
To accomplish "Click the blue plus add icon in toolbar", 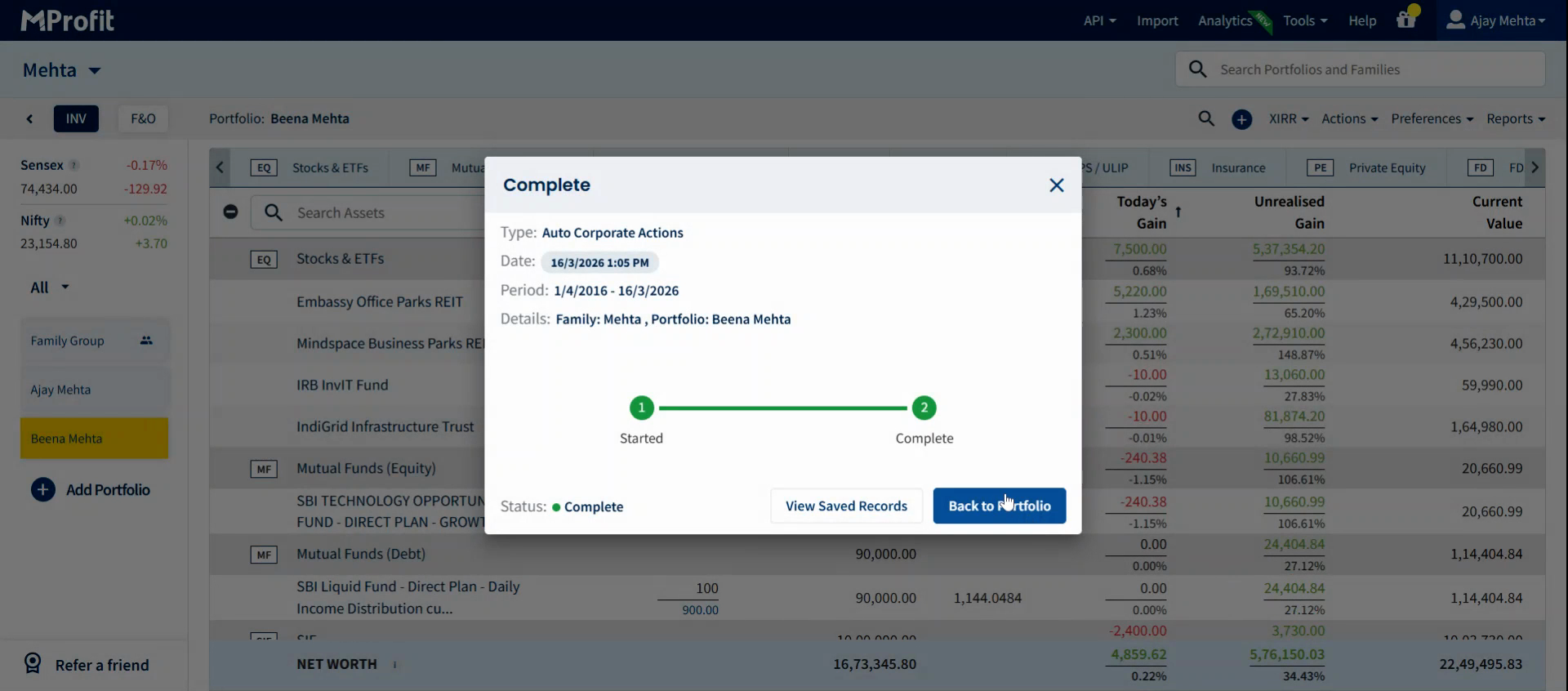I will pyautogui.click(x=1241, y=119).
